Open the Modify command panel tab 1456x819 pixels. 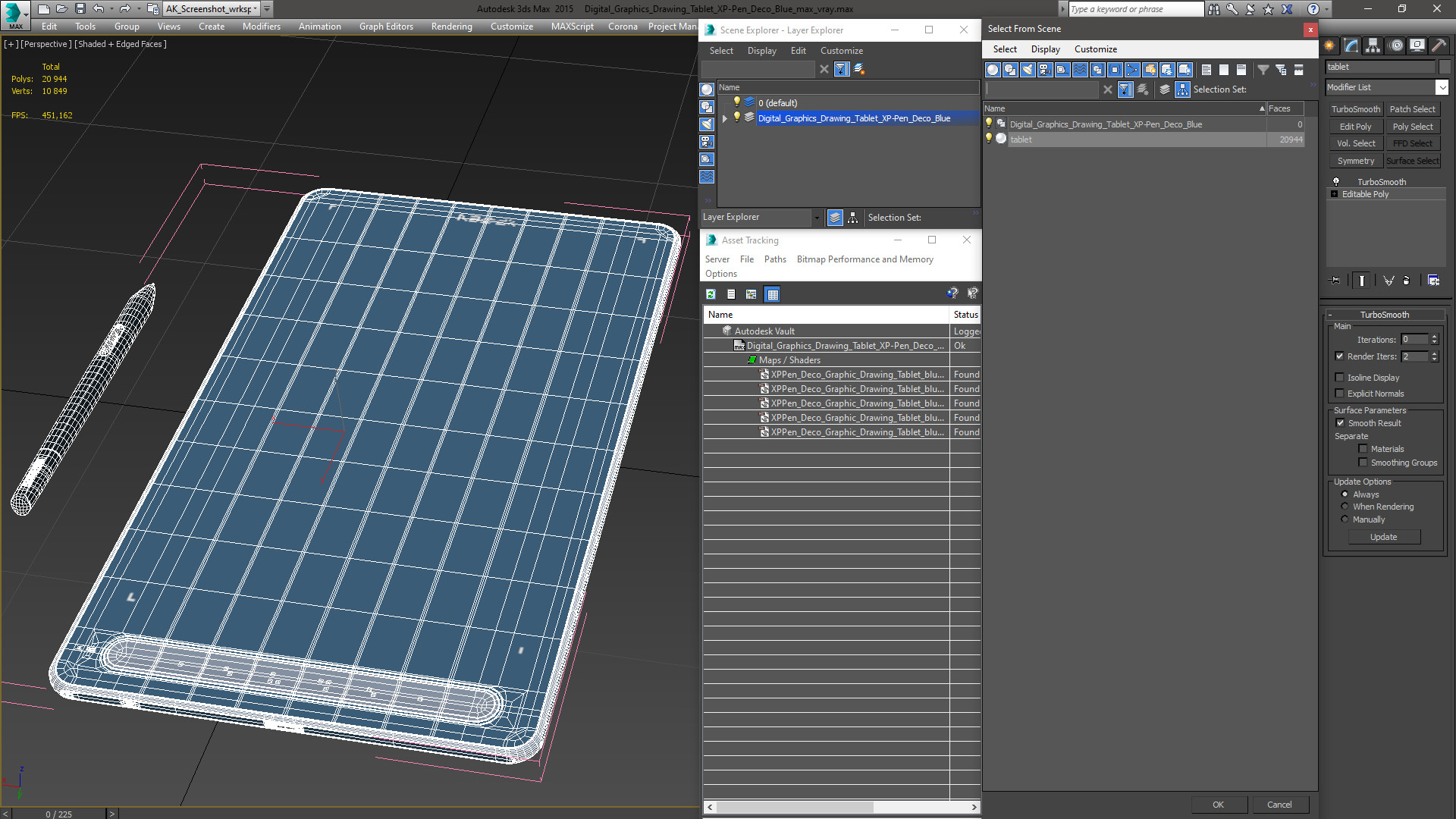[x=1351, y=45]
